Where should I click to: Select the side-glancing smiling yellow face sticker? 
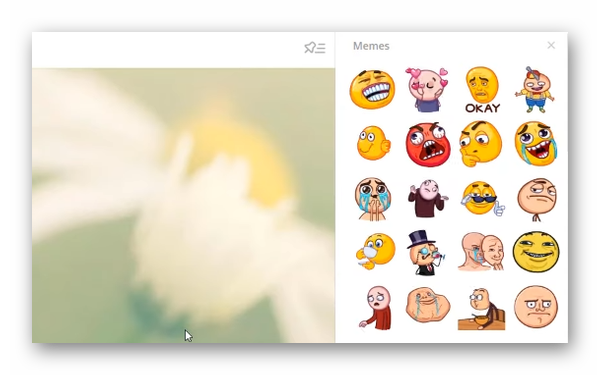373,143
